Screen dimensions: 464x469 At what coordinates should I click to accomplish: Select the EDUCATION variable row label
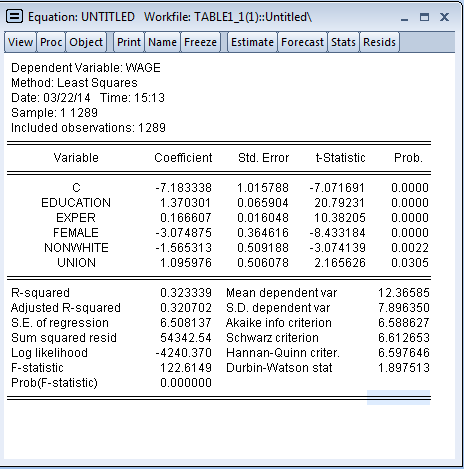[x=76, y=203]
